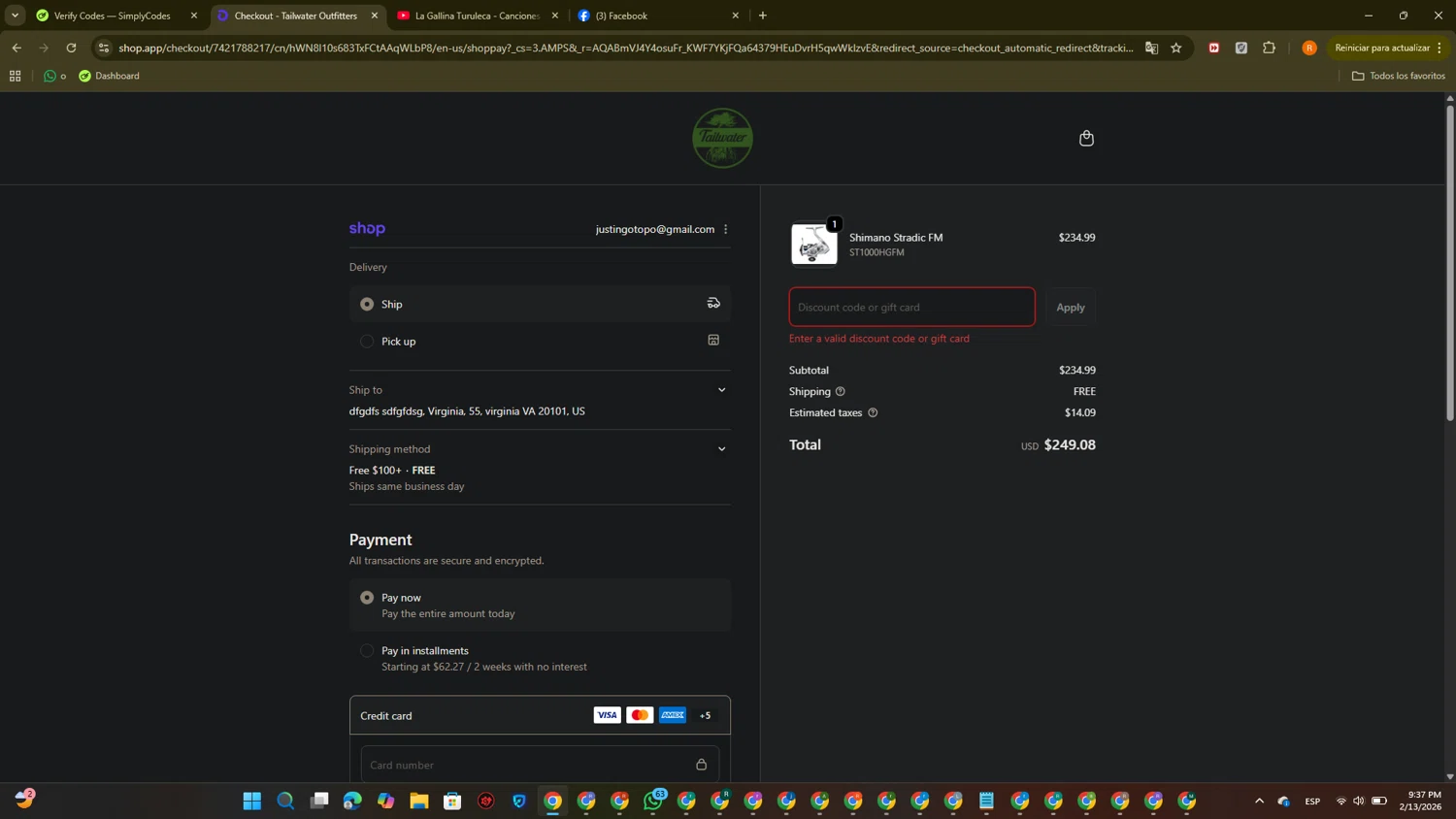
Task: Open the account options three-dot menu
Action: click(726, 229)
